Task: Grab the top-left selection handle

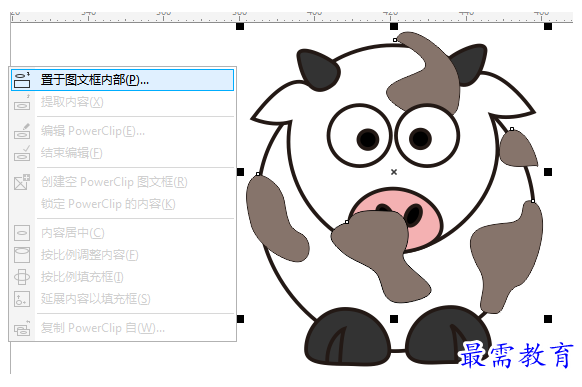Action: point(240,26)
